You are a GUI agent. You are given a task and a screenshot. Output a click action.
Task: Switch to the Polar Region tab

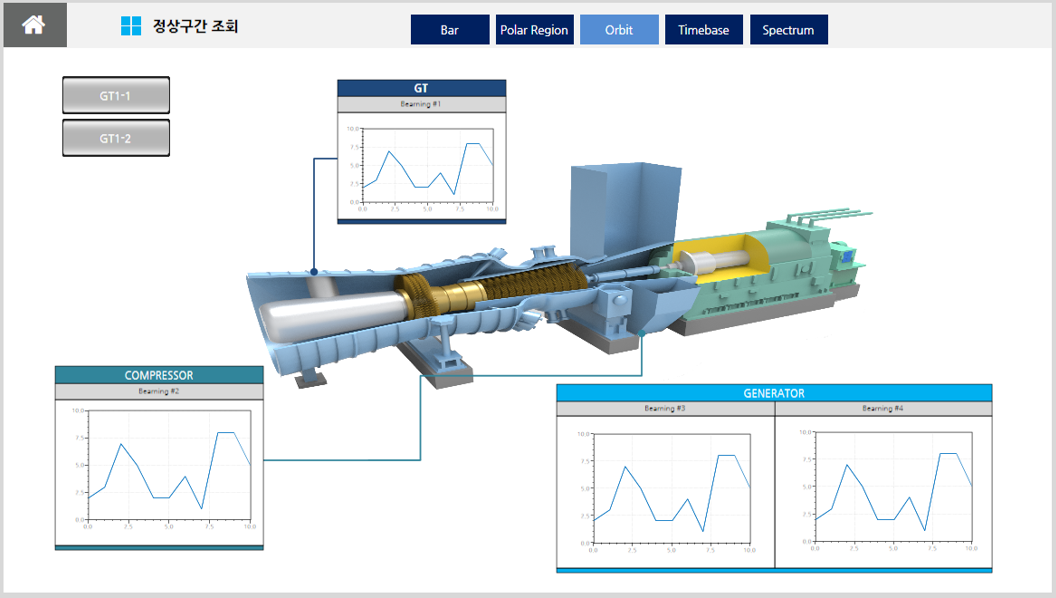535,30
